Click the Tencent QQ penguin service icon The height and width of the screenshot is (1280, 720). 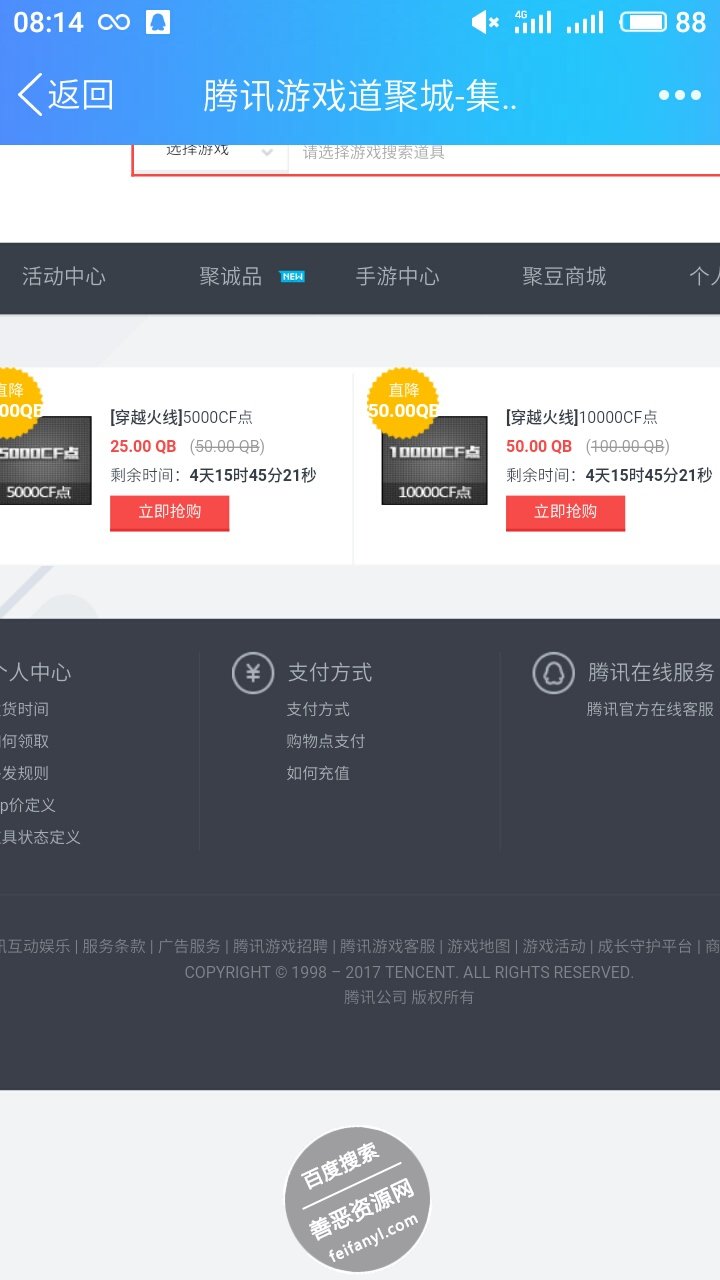(x=553, y=673)
